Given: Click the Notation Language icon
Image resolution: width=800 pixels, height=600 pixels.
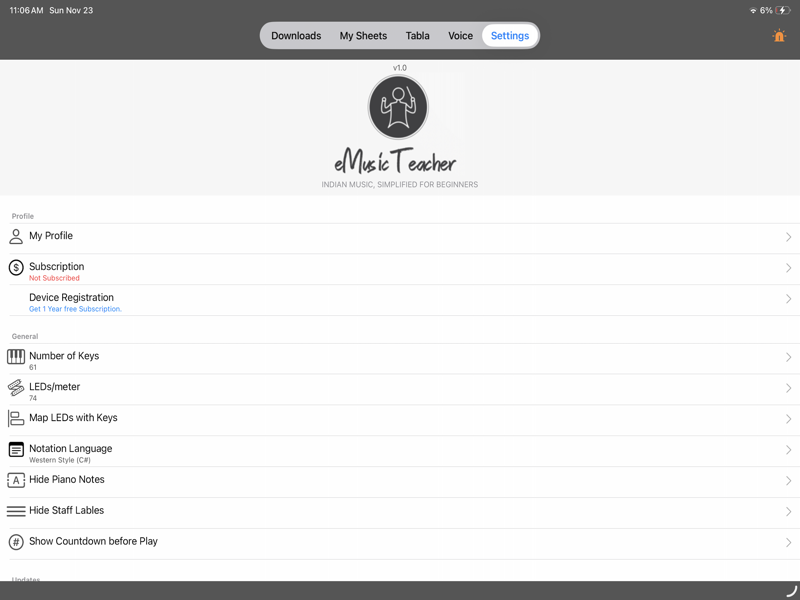Looking at the screenshot, I should click(x=15, y=449).
